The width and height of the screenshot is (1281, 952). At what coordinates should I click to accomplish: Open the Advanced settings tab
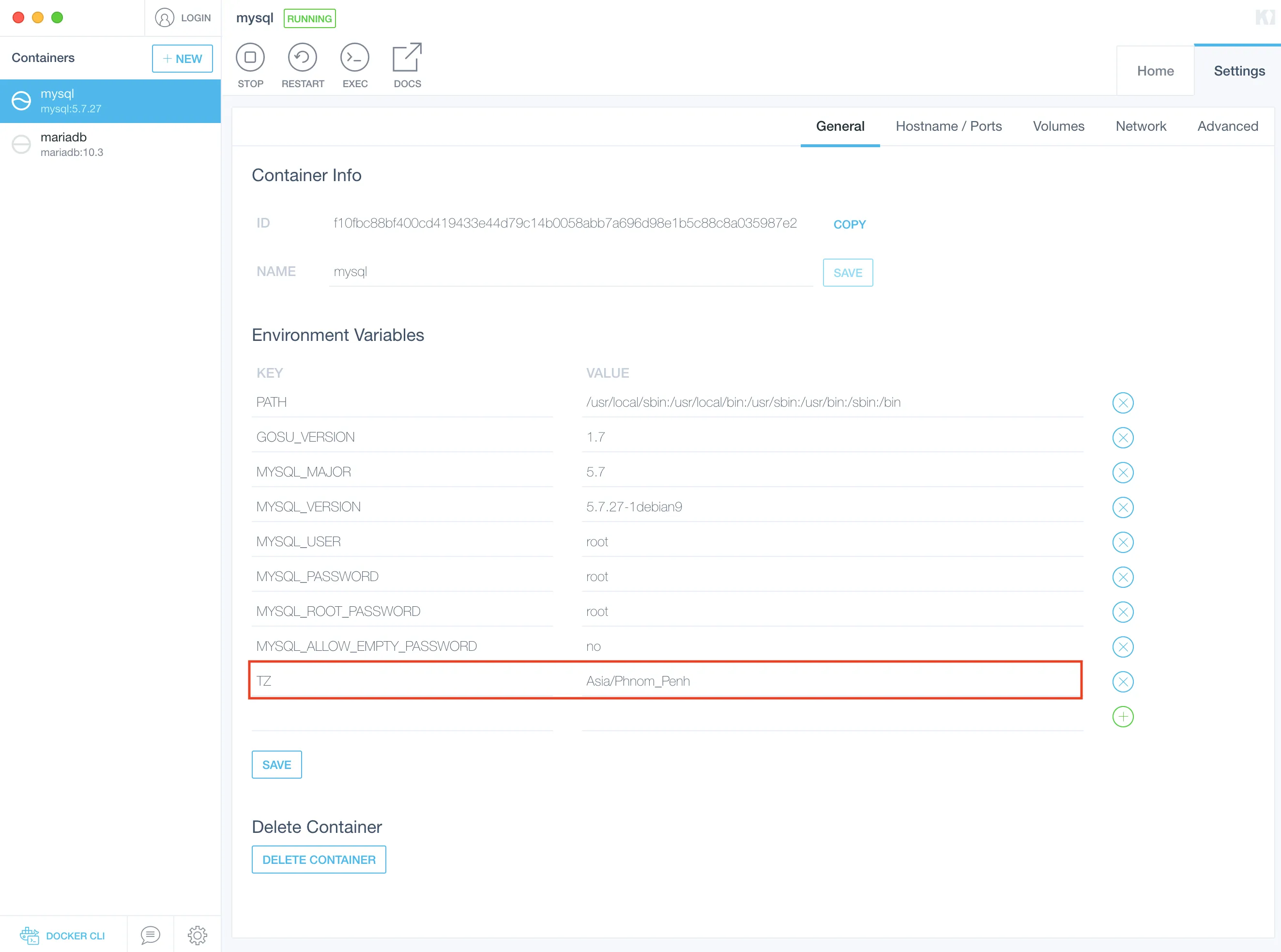(x=1227, y=126)
